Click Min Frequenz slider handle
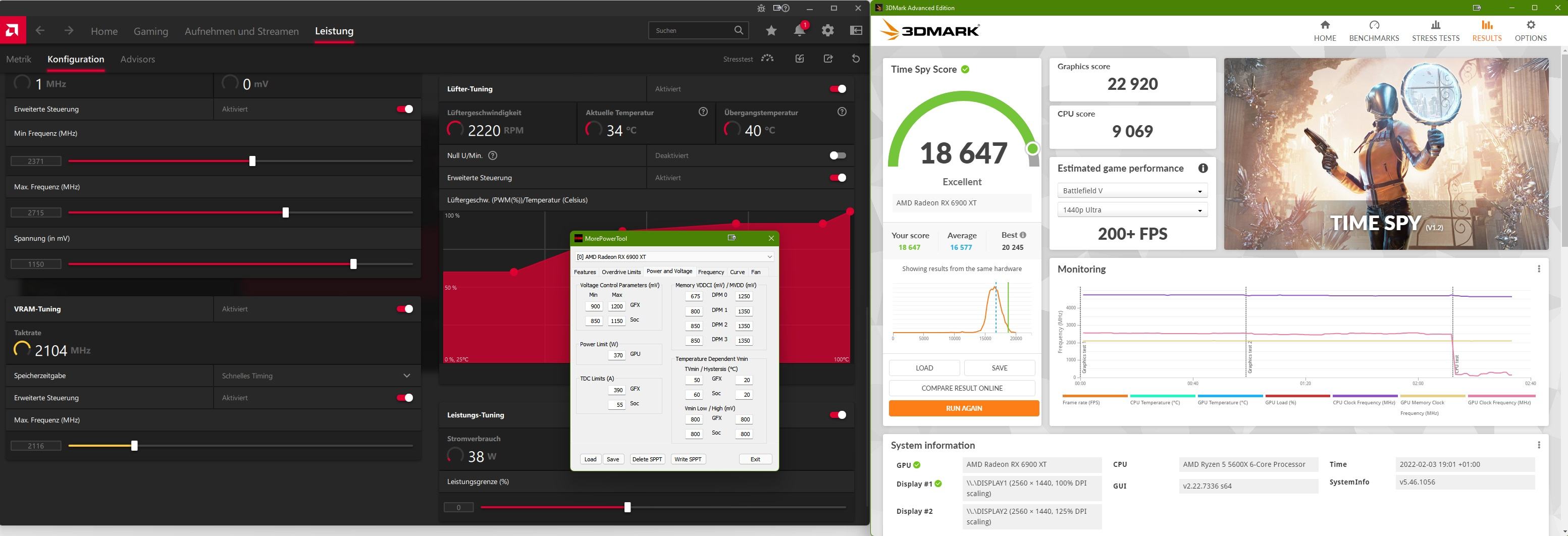The height and width of the screenshot is (536, 1568). coord(252,161)
